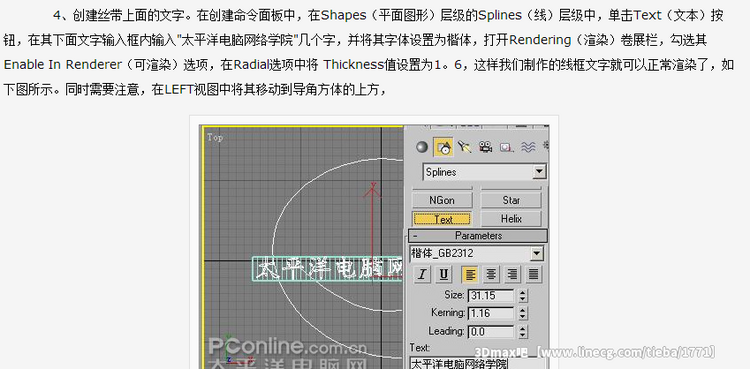Click the Top viewport label
750x369 pixels.
click(x=215, y=137)
